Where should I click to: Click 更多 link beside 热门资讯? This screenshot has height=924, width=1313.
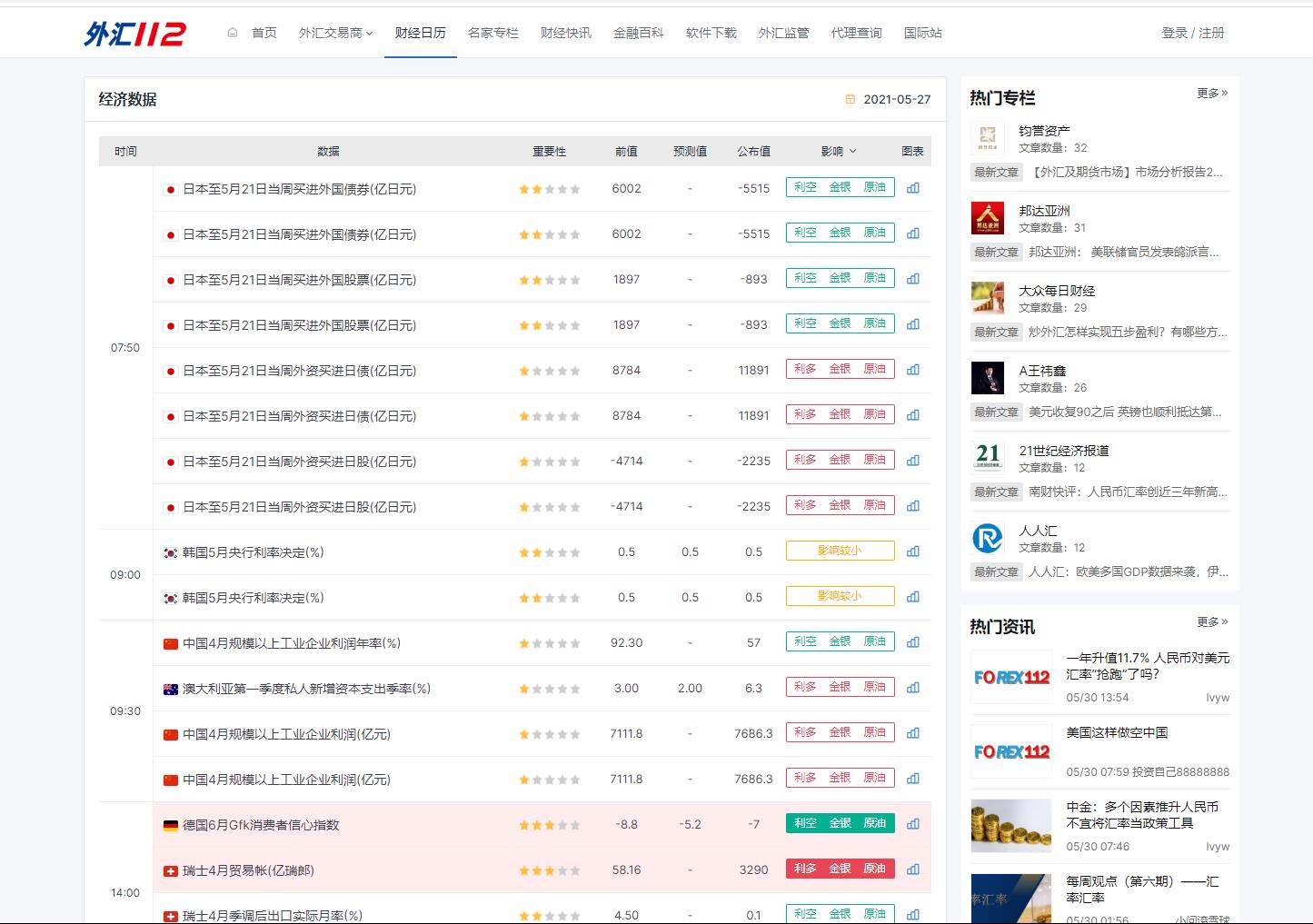(x=1212, y=621)
